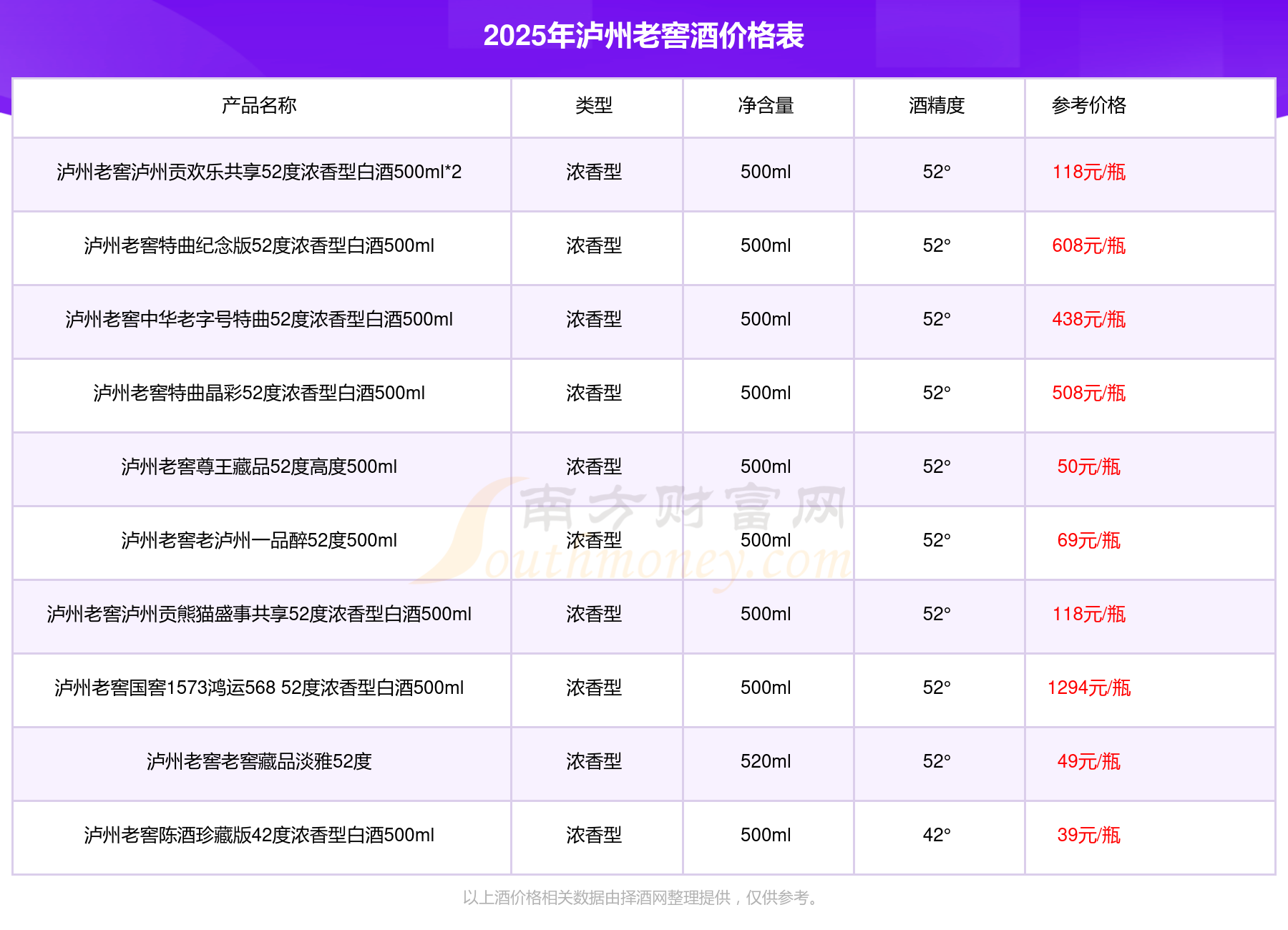Click the price 1294元/瓶
The image size is (1288, 930).
(x=1088, y=687)
